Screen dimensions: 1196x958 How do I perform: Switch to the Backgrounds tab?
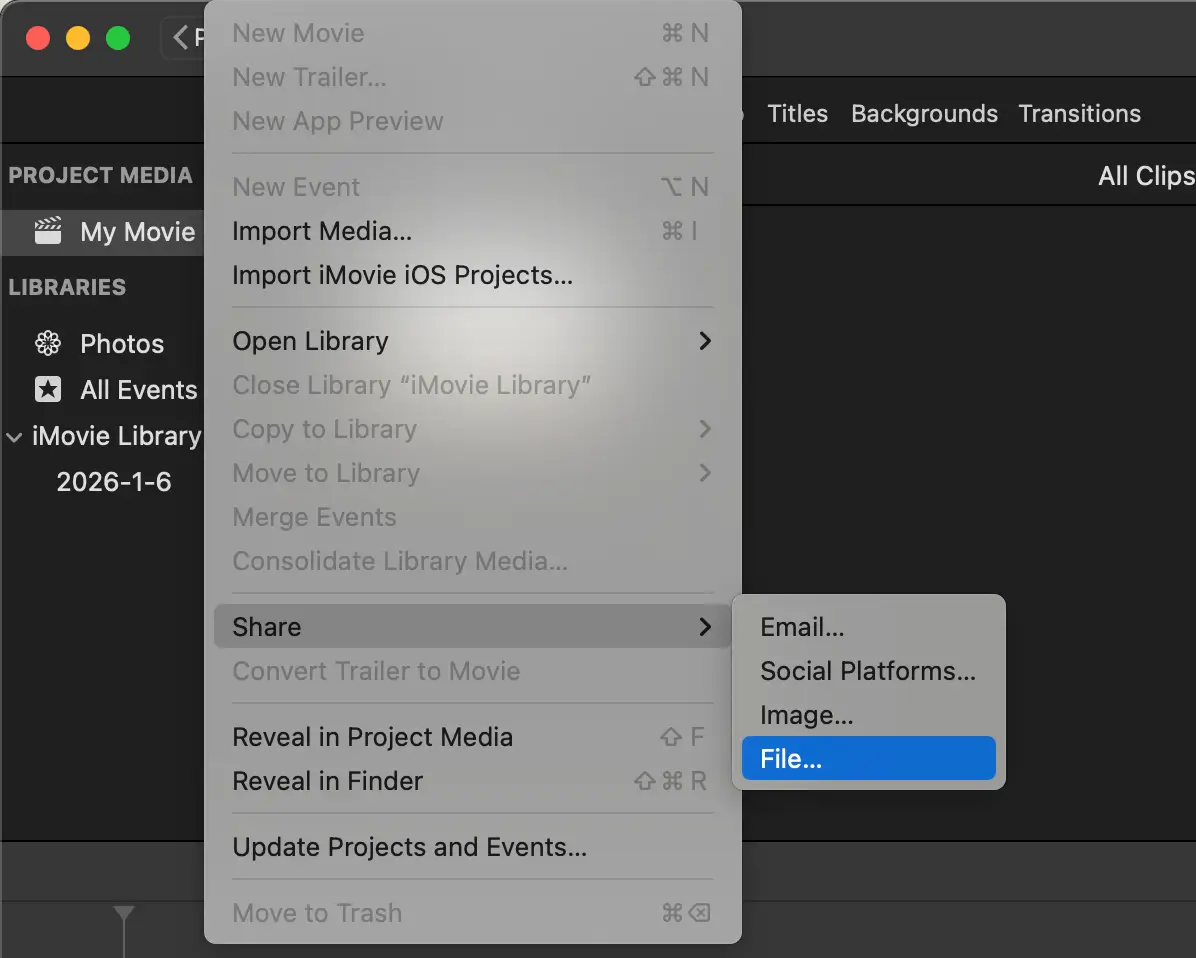[x=924, y=114]
